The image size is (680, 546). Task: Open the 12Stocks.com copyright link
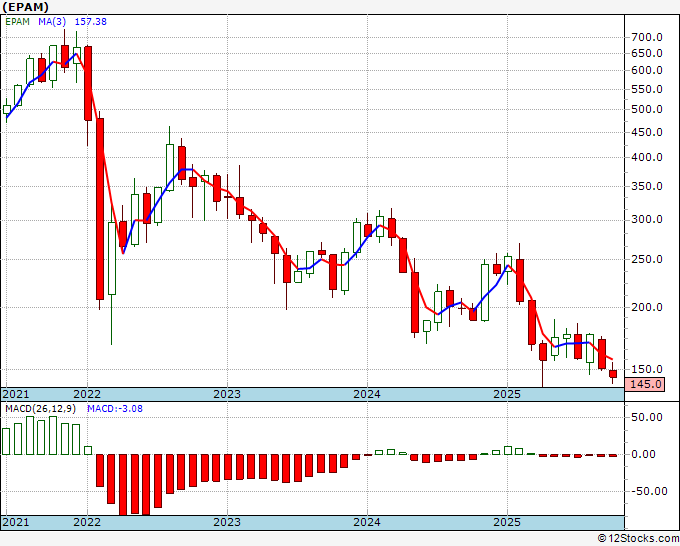[x=638, y=539]
